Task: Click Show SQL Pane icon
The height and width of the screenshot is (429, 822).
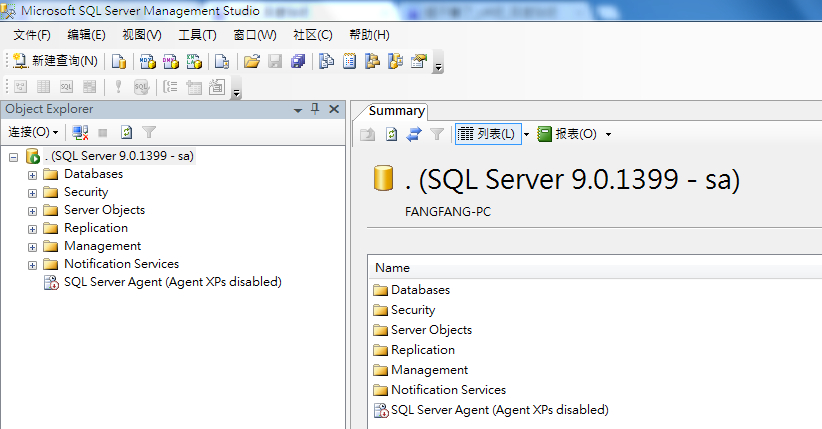Action: tap(67, 87)
